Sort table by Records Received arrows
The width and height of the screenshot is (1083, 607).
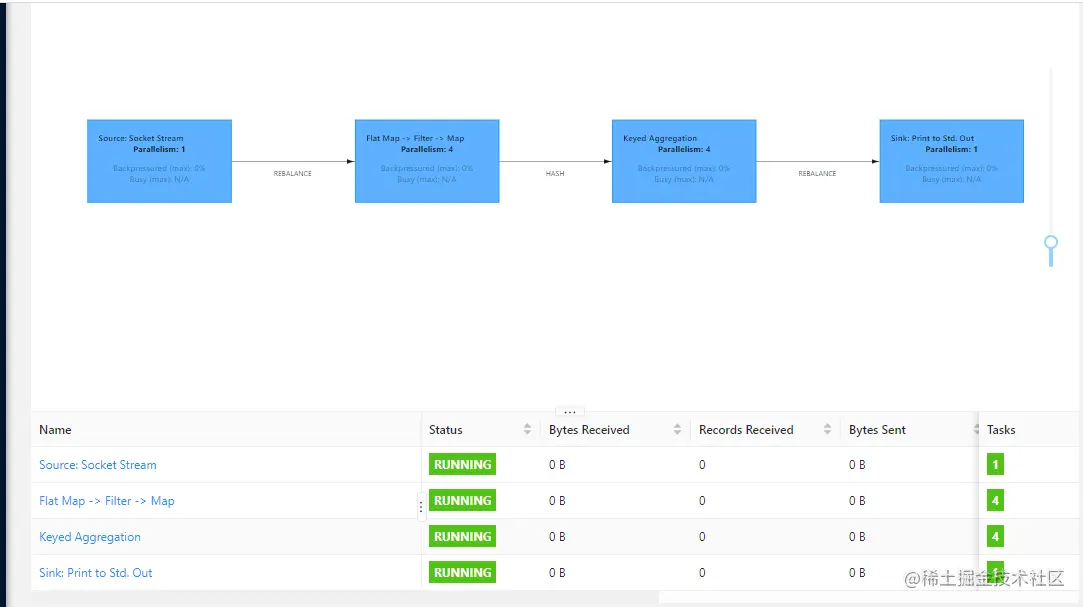click(827, 430)
